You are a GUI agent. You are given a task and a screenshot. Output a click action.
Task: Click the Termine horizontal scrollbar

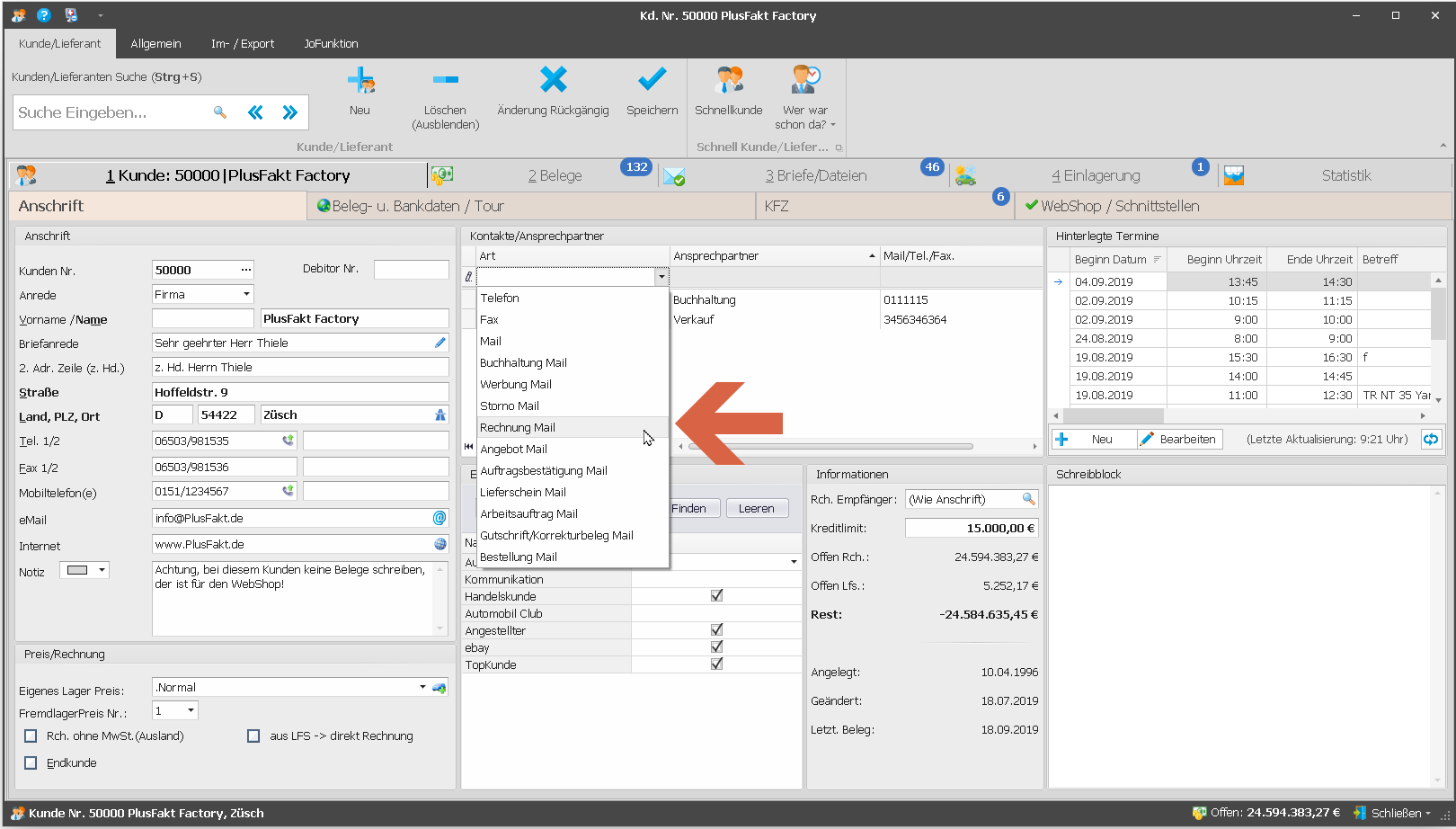click(x=1114, y=415)
